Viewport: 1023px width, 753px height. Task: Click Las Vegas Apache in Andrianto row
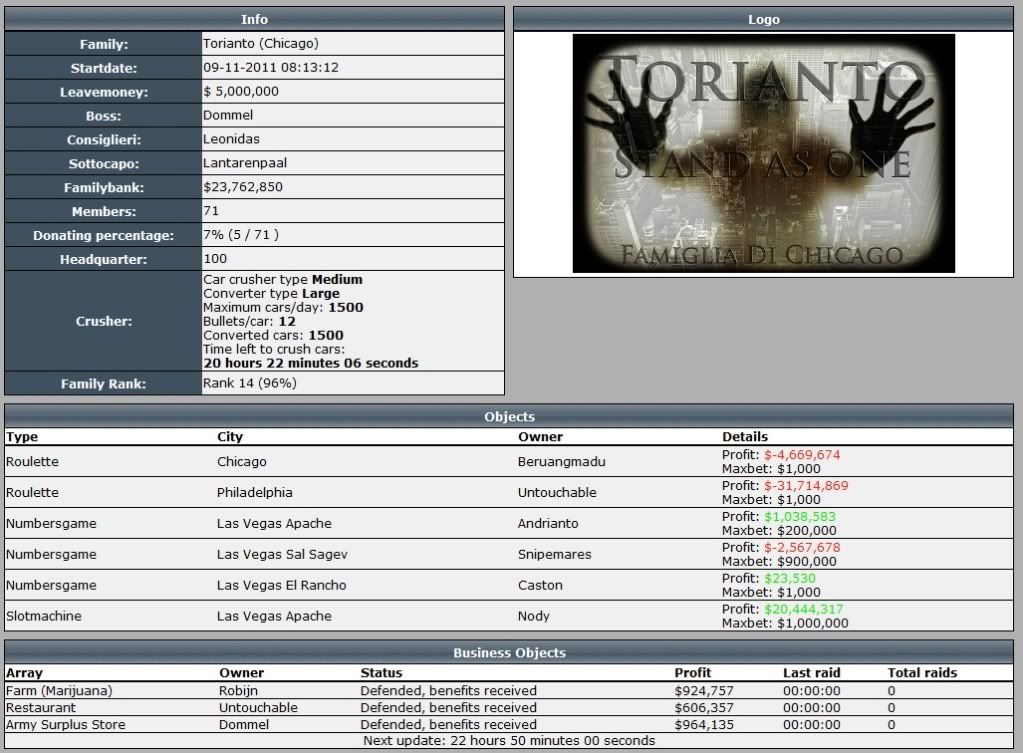pyautogui.click(x=275, y=523)
